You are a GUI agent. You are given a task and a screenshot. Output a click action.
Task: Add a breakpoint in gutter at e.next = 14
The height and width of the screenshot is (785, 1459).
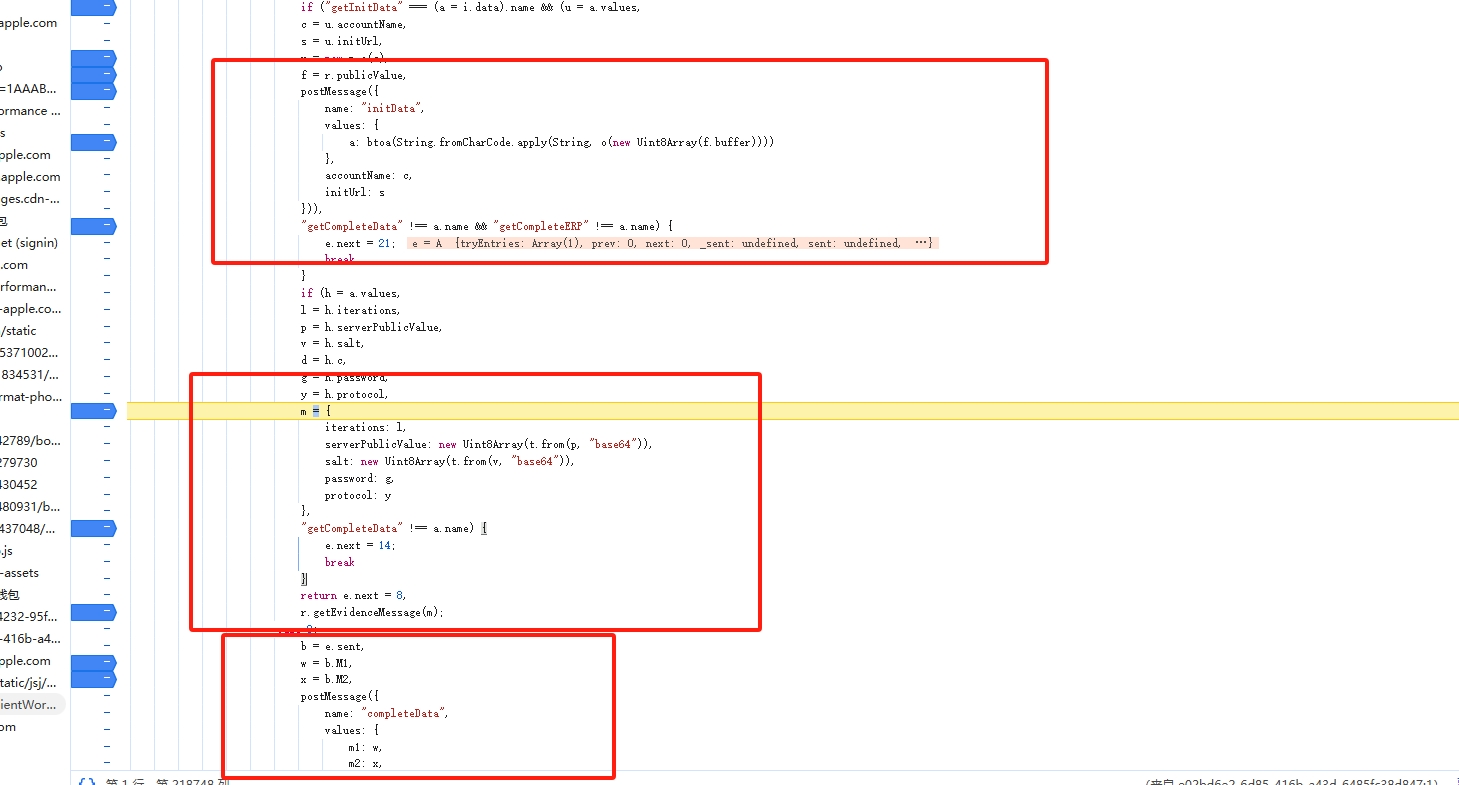(106, 545)
